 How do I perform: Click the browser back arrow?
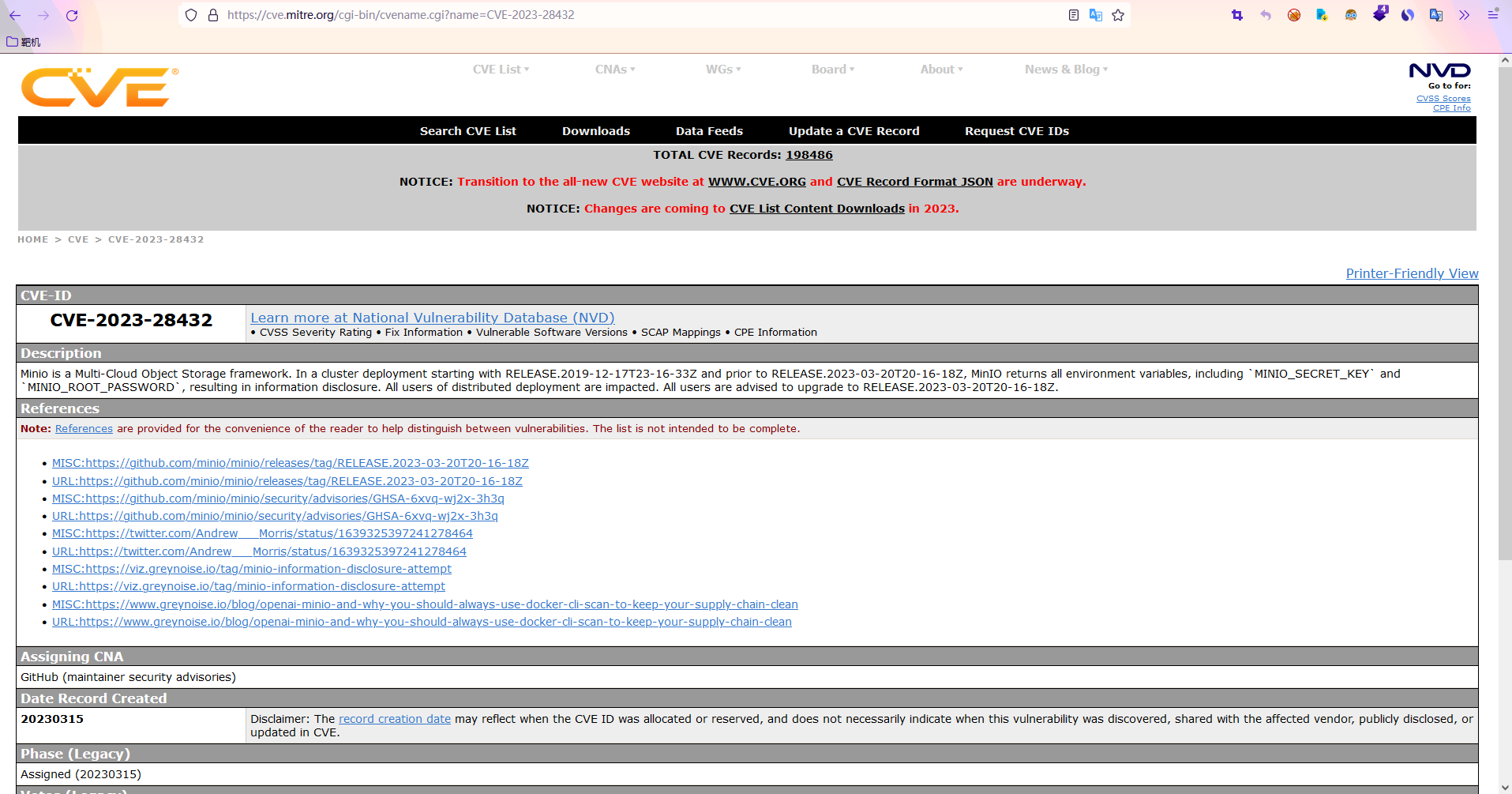point(15,15)
